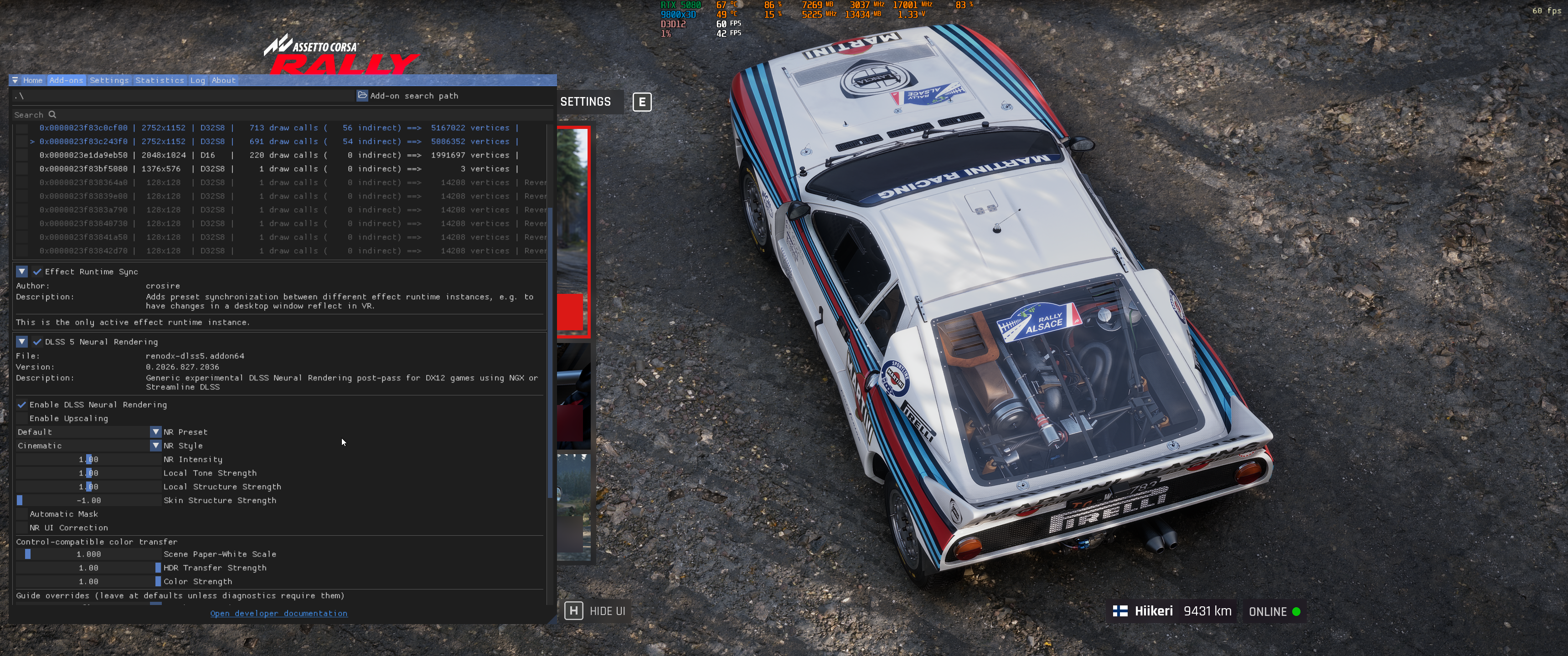Click the H key icon beside HIDE UI
1568x656 pixels.
click(573, 611)
